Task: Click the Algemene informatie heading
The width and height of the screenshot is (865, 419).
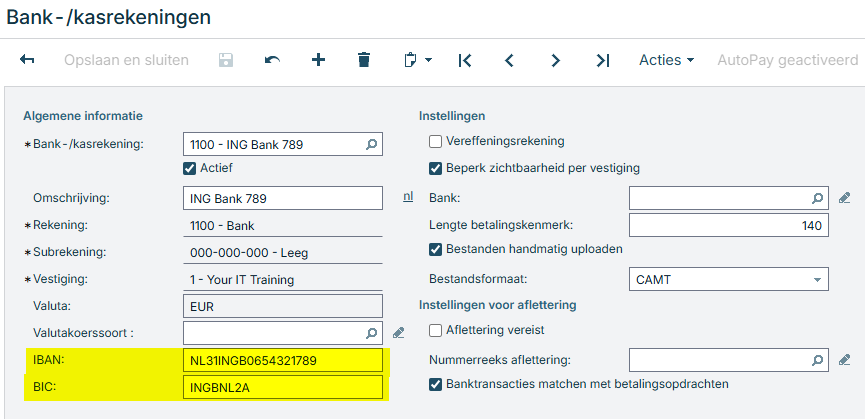Action: (x=83, y=116)
